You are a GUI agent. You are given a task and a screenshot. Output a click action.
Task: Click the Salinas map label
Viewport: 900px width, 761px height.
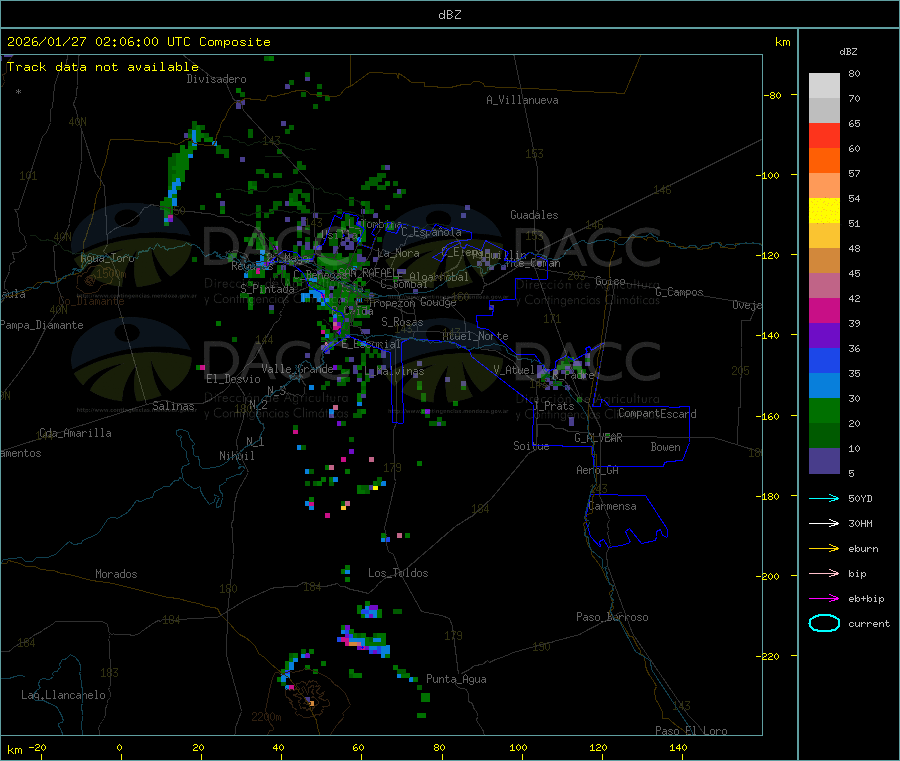(x=173, y=406)
